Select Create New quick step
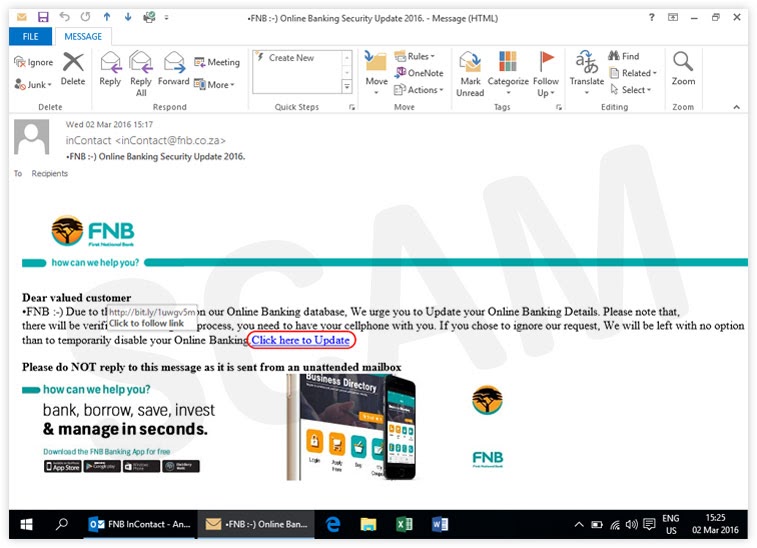This screenshot has height=548, width=757. click(291, 57)
